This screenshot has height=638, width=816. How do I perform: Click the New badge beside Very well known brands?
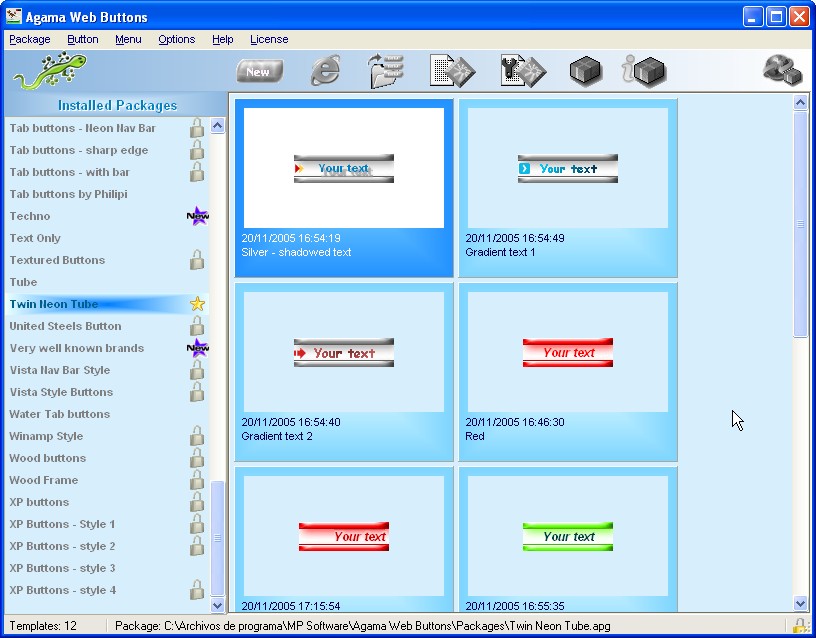(198, 348)
